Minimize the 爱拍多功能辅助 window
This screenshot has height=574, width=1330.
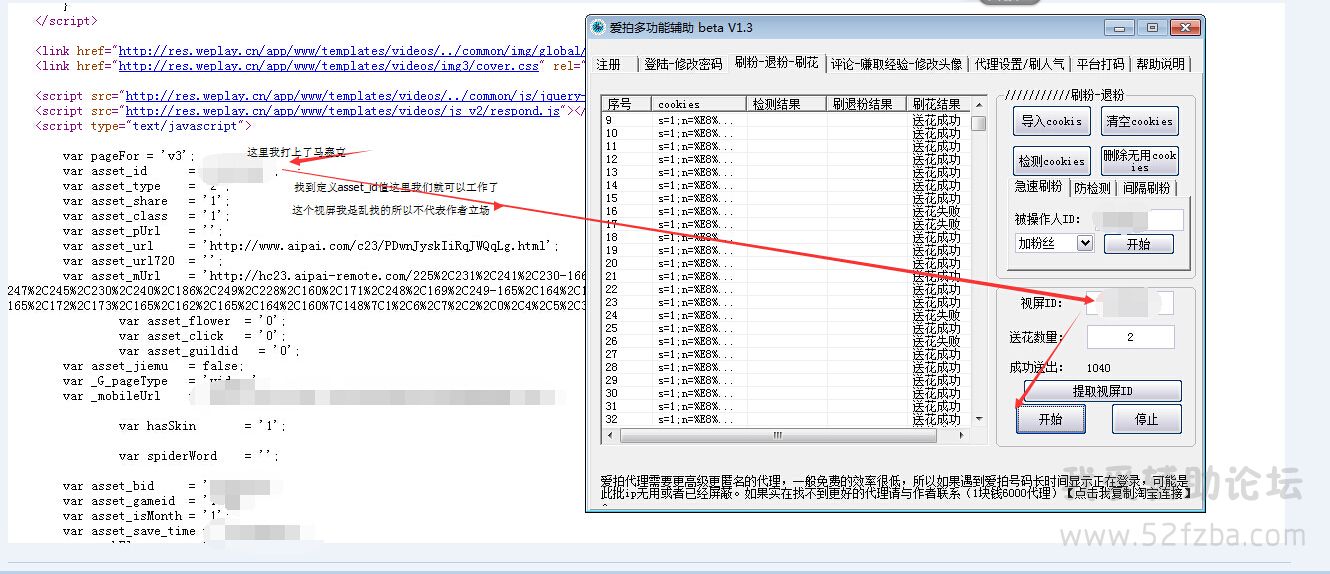[x=1119, y=27]
